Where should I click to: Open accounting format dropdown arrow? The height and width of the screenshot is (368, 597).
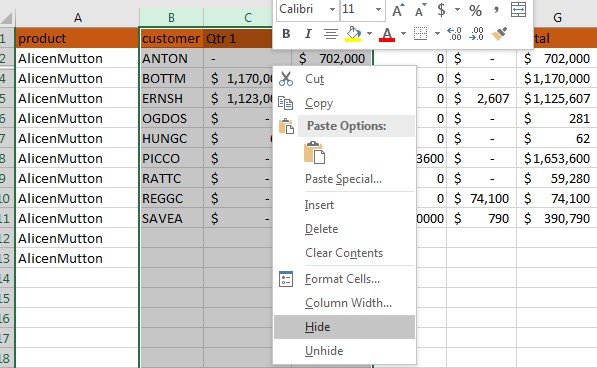click(x=457, y=10)
